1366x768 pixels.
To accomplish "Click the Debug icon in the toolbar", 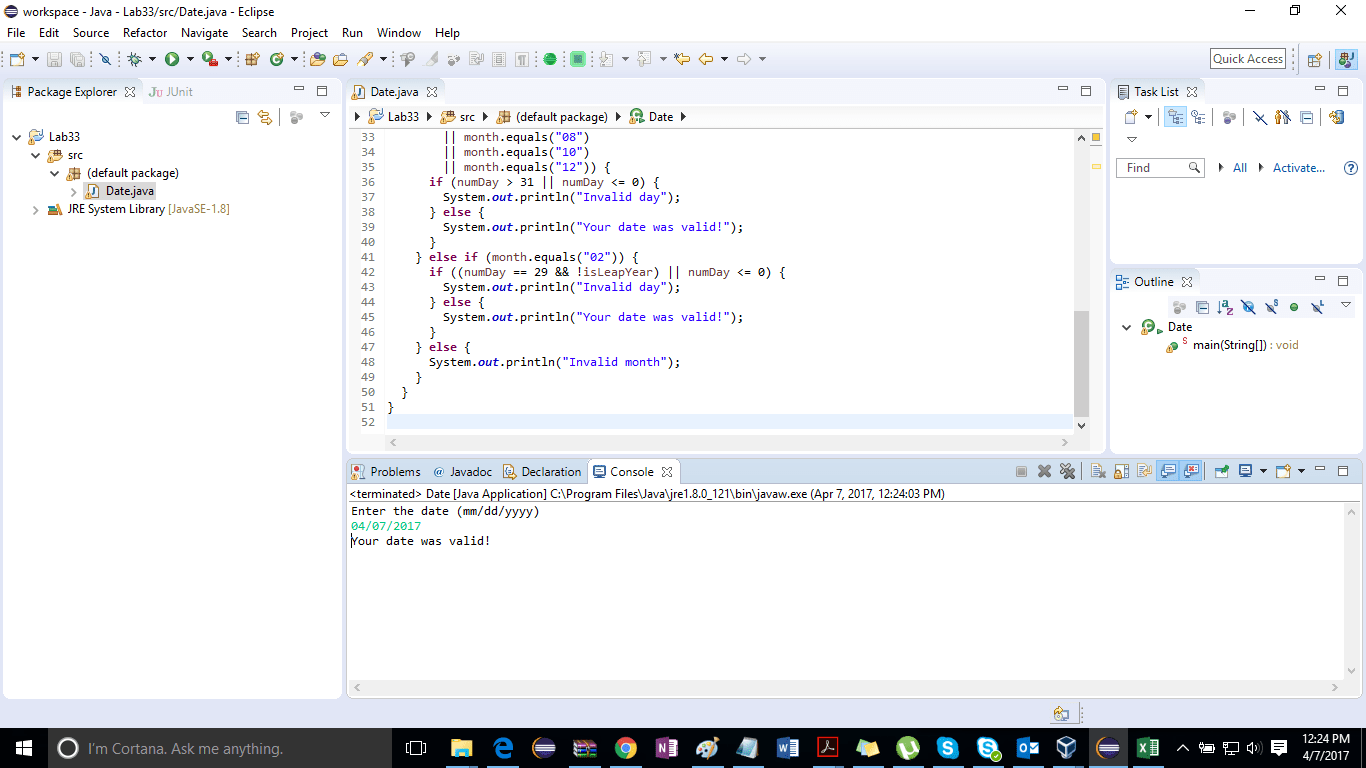I will pos(133,58).
